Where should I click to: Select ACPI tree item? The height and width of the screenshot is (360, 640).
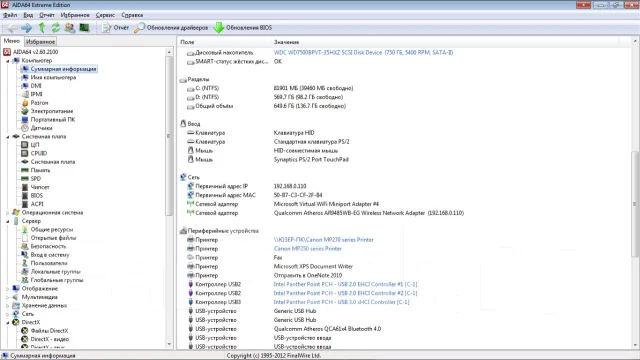coord(37,204)
